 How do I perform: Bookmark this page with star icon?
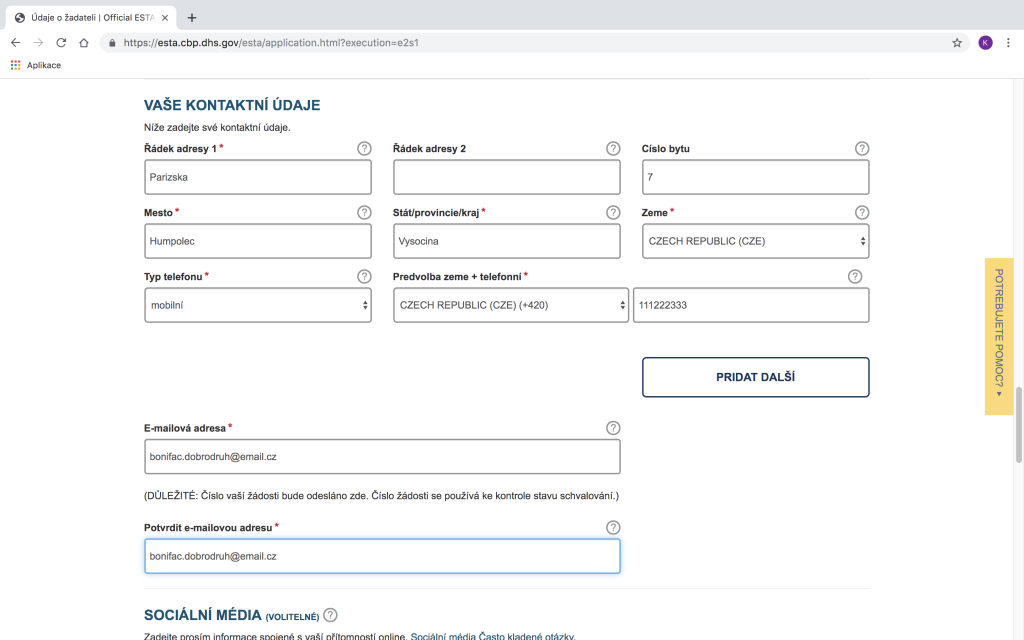(956, 43)
